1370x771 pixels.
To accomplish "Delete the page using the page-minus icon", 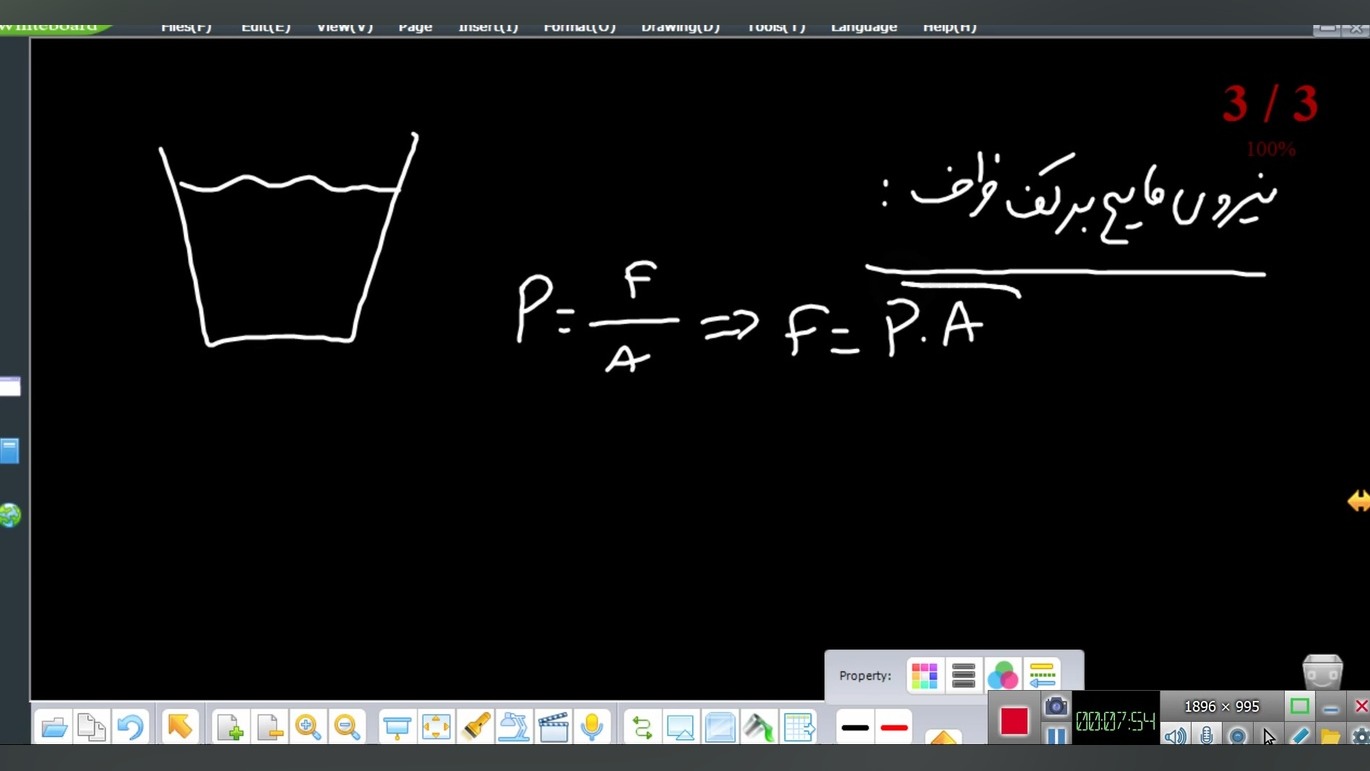I will coord(268,727).
